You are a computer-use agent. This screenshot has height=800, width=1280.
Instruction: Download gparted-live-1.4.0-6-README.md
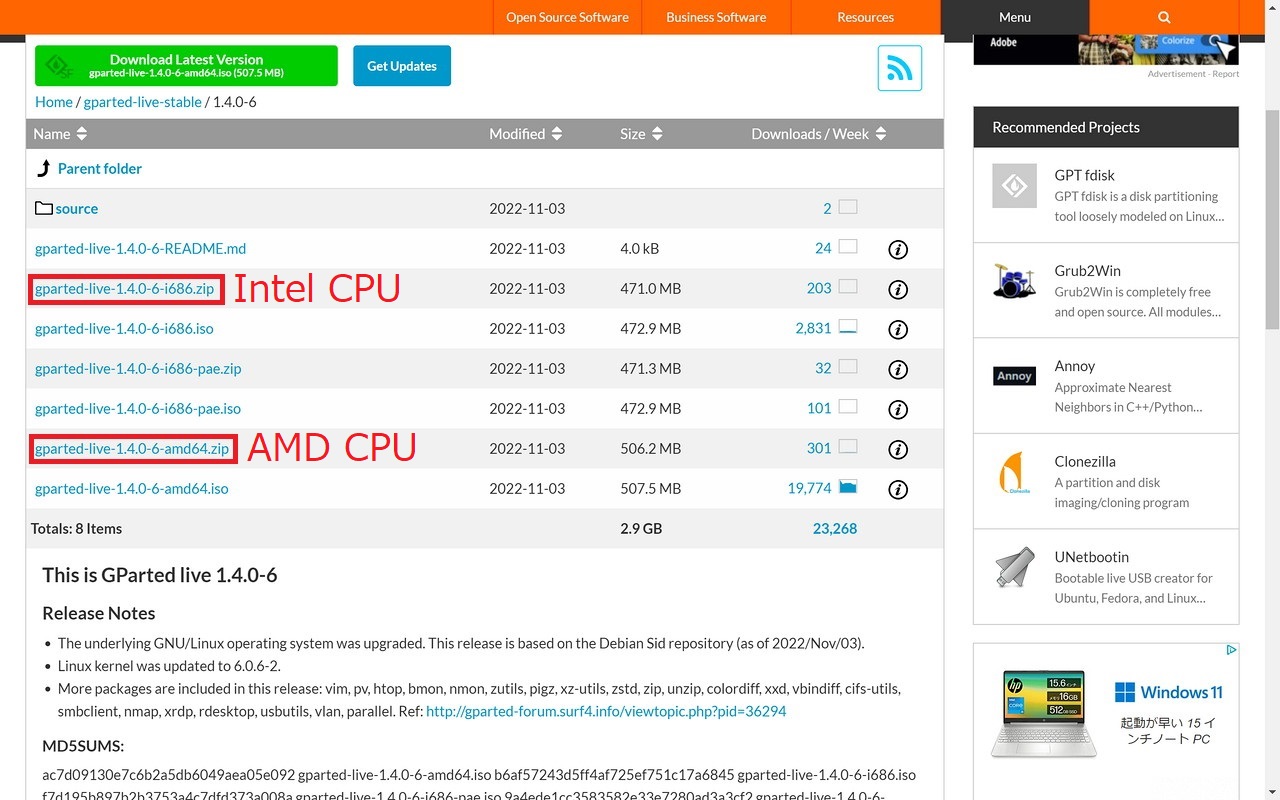click(x=140, y=249)
